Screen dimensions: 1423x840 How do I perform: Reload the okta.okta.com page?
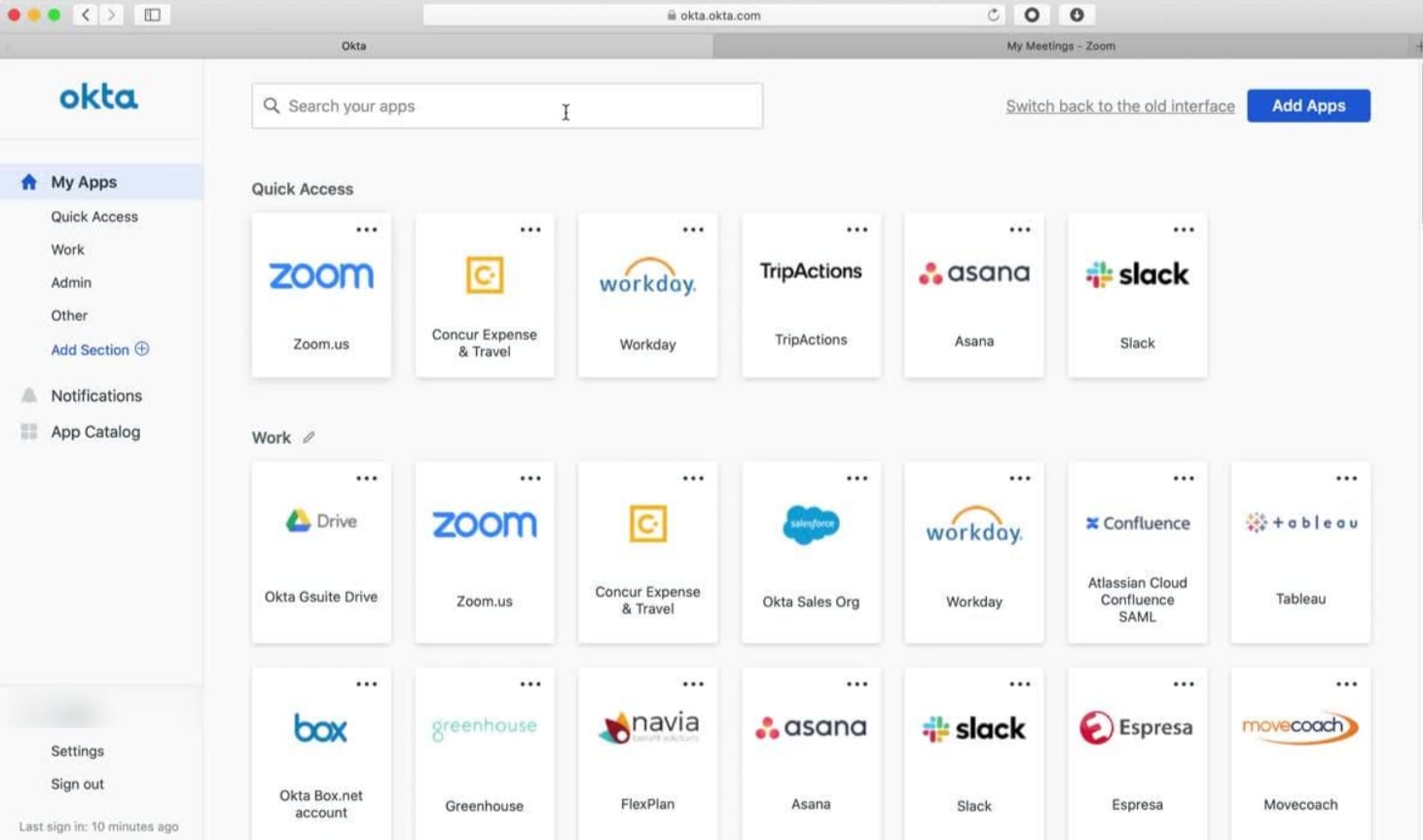993,15
